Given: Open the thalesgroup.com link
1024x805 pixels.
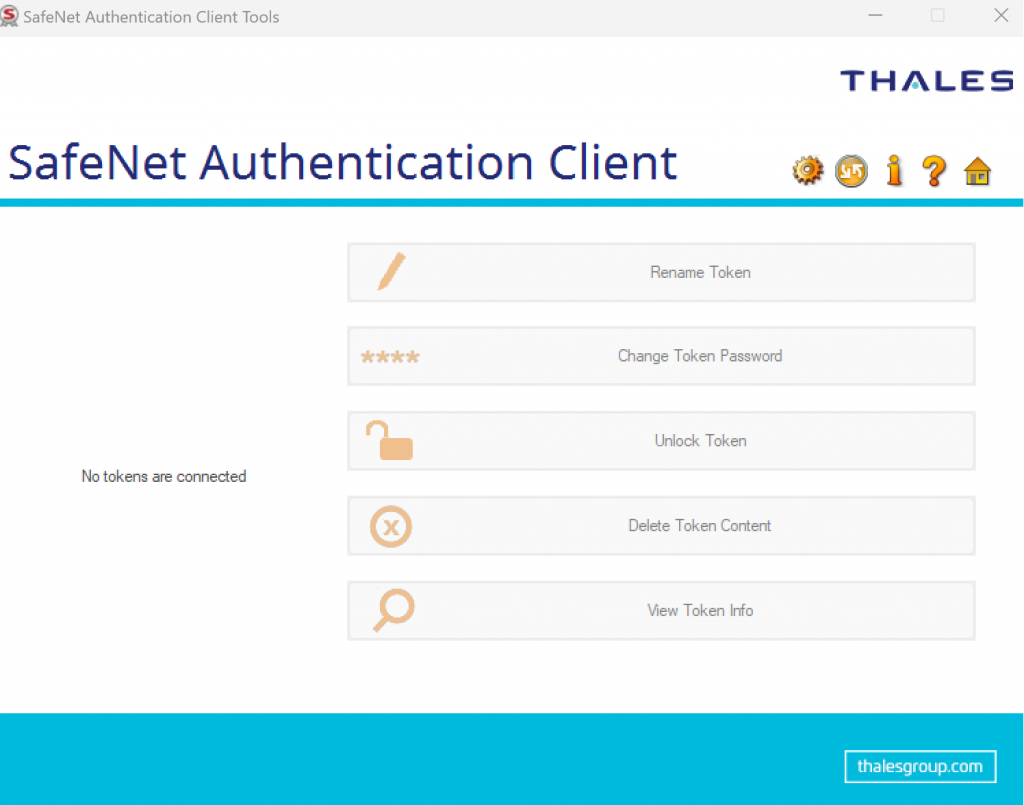Looking at the screenshot, I should click(x=920, y=766).
